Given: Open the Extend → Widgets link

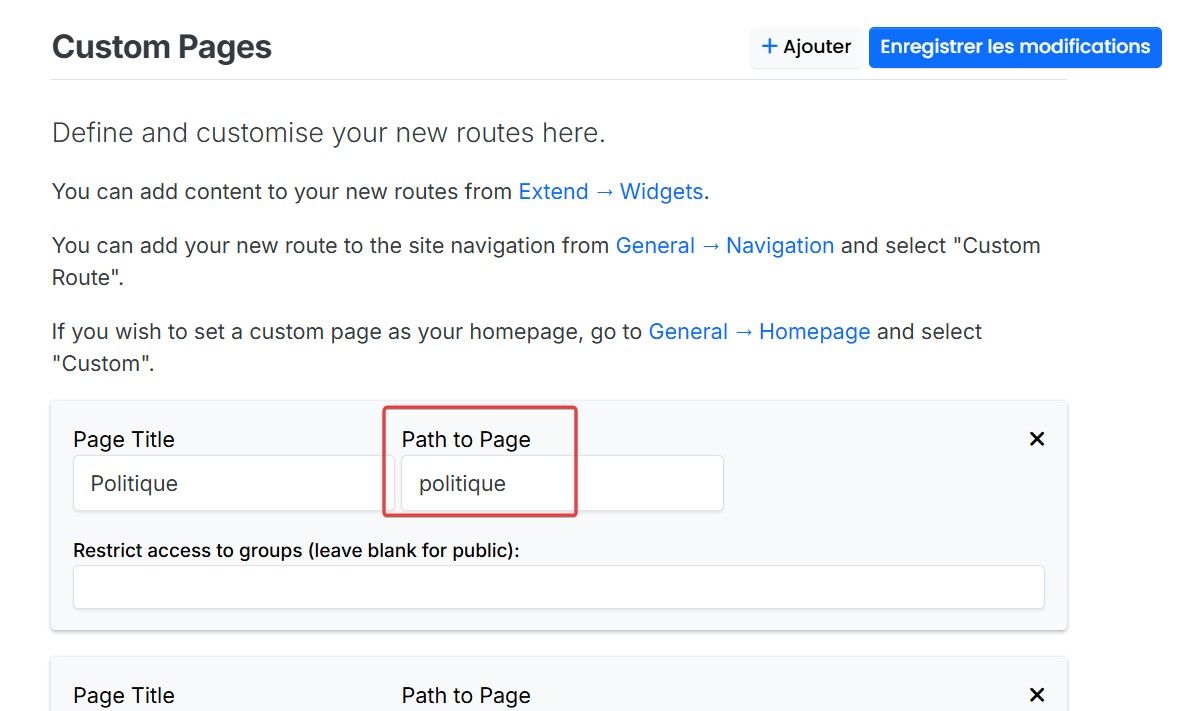Looking at the screenshot, I should click(610, 192).
